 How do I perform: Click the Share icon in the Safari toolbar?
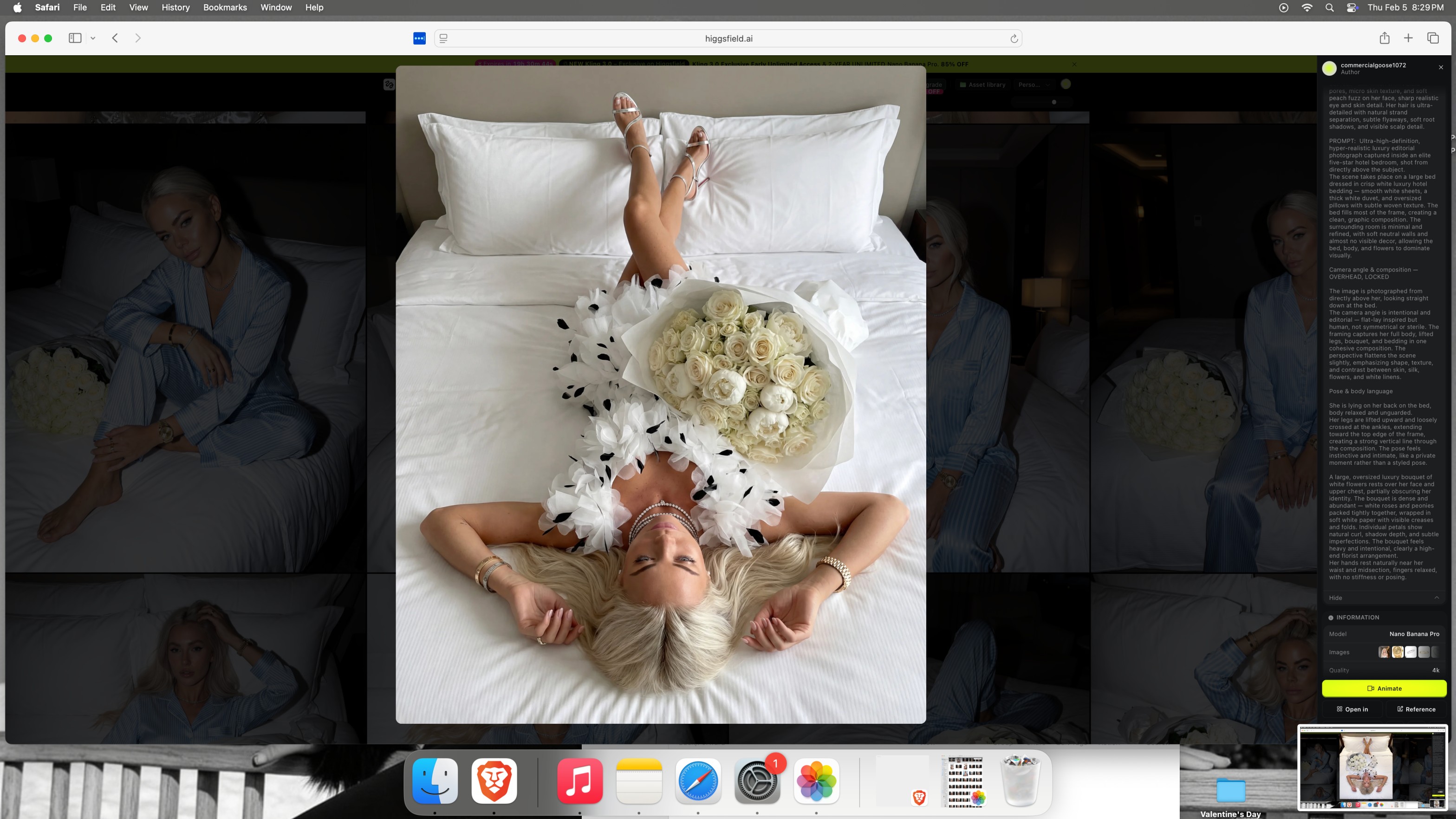point(1384,38)
